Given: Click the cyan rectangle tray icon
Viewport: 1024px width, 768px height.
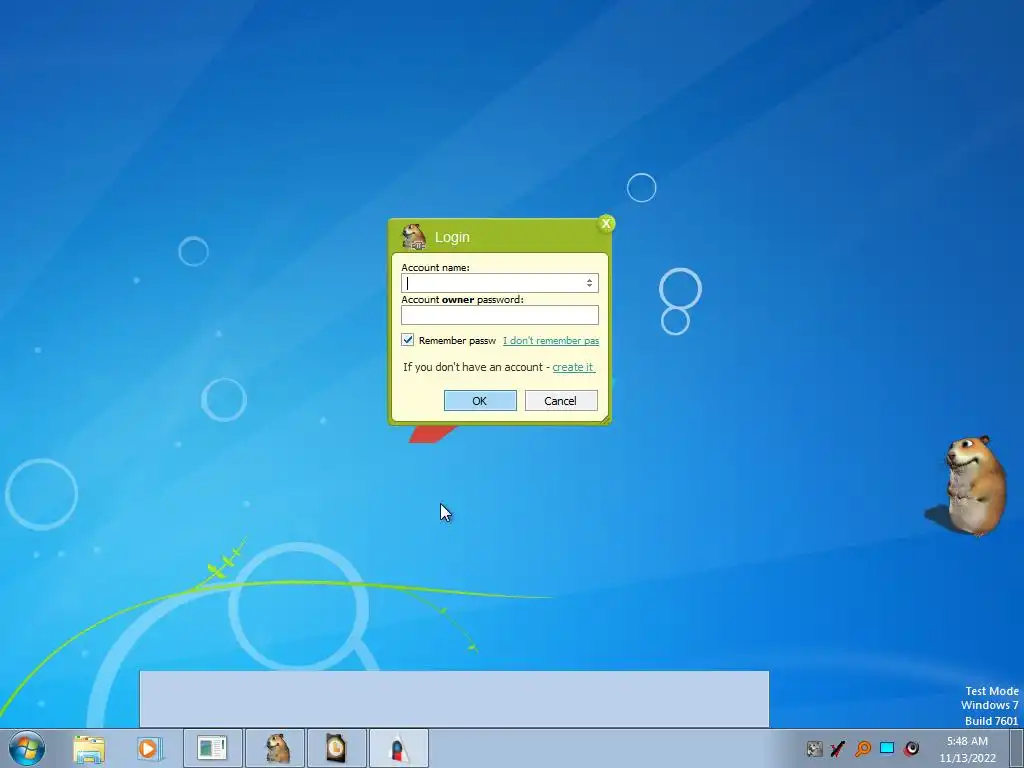Looking at the screenshot, I should pos(887,748).
